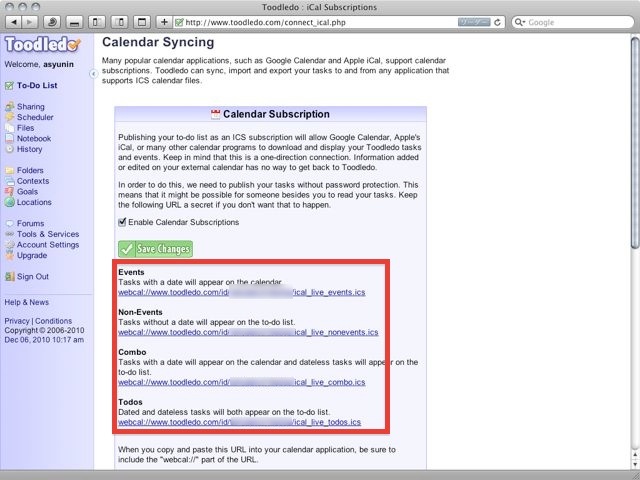Open the Files link
Screen dimensions: 640x480
(x=25, y=128)
